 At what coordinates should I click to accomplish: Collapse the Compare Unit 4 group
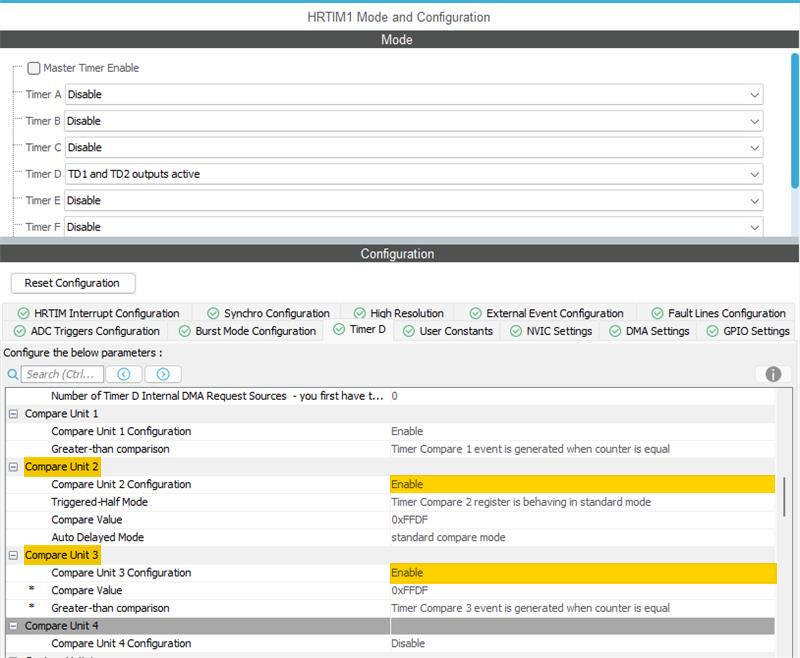(x=14, y=626)
